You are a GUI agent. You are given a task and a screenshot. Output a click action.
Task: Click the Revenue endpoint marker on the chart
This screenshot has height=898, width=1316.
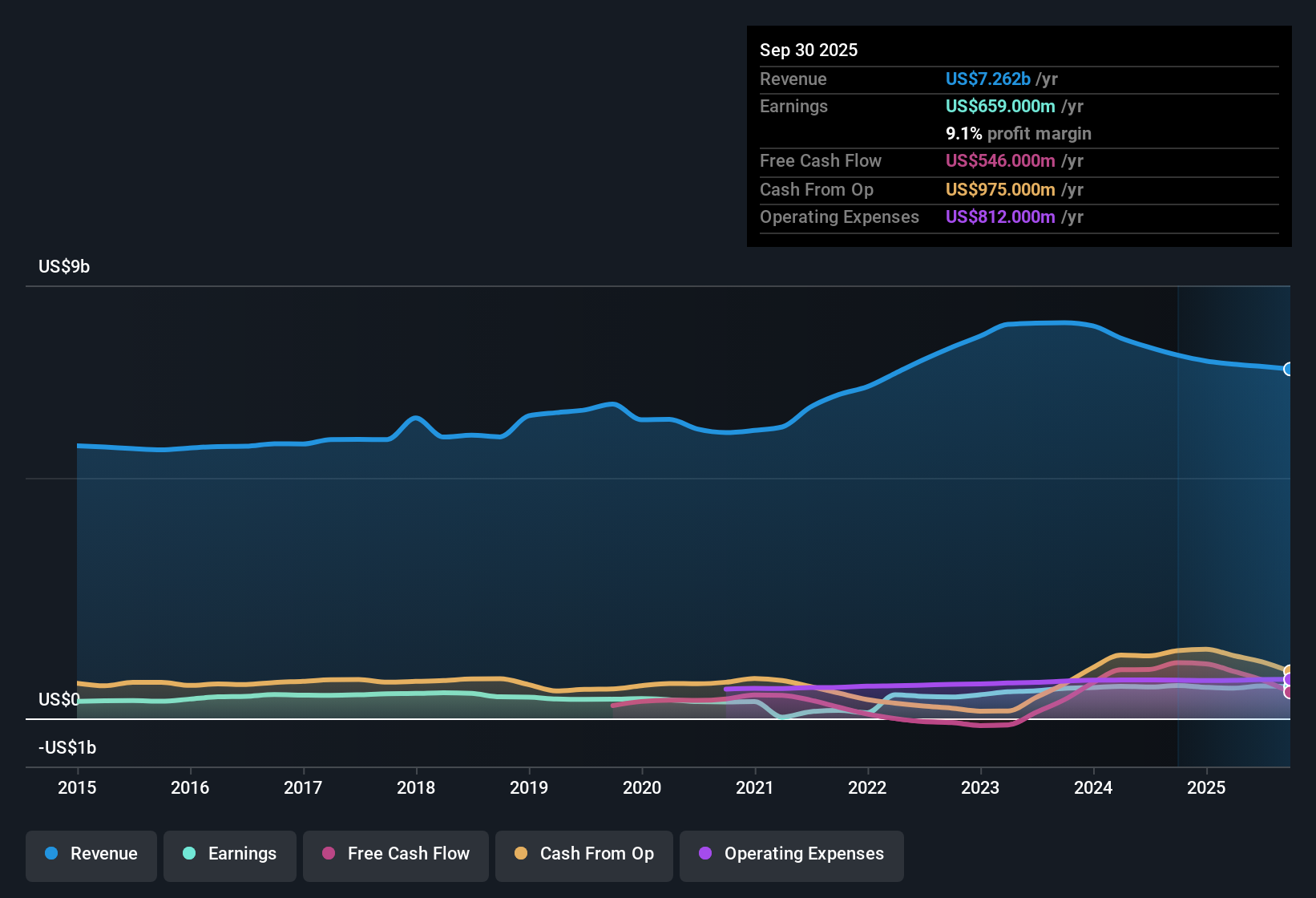tap(1289, 370)
